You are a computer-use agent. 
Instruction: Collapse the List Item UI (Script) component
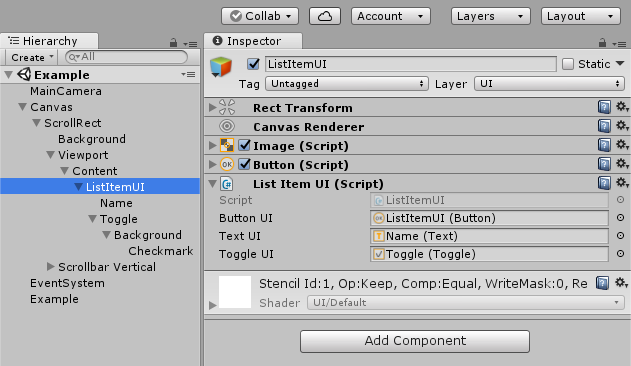tap(212, 184)
